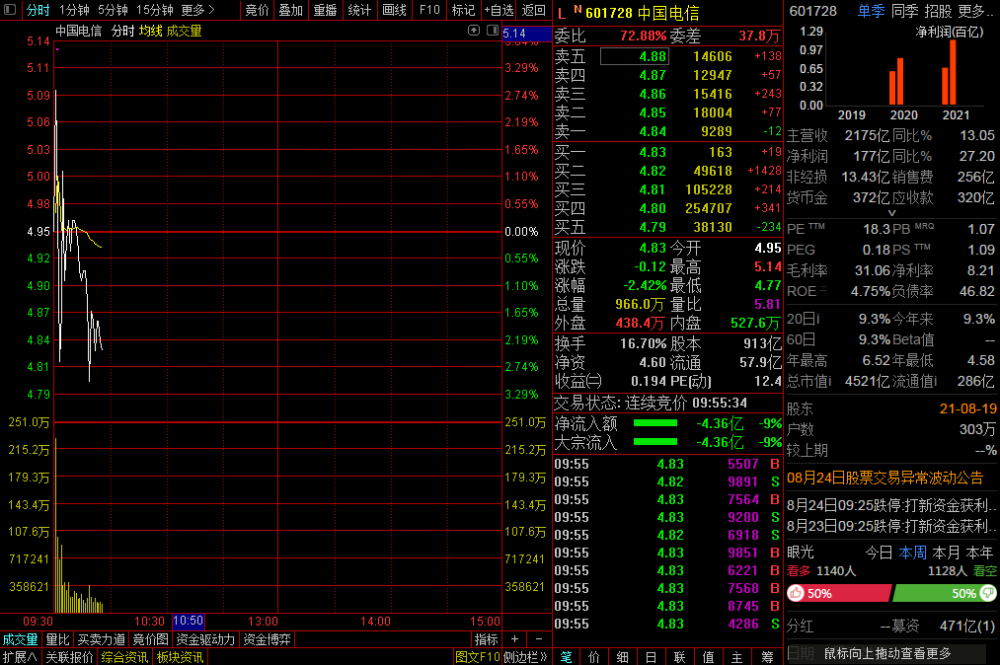The image size is (1000, 665).
Task: Click the split-panel icon beside the 5.14 price box
Action: tap(492, 30)
